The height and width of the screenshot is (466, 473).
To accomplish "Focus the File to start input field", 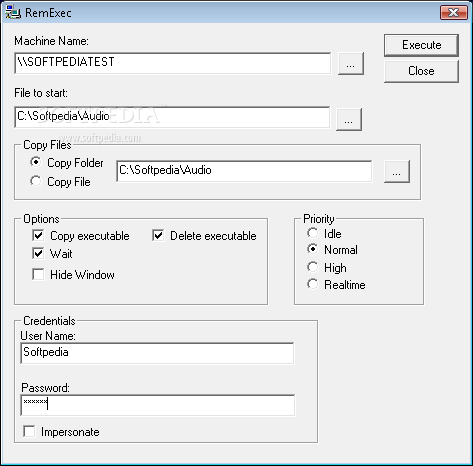I will click(172, 117).
